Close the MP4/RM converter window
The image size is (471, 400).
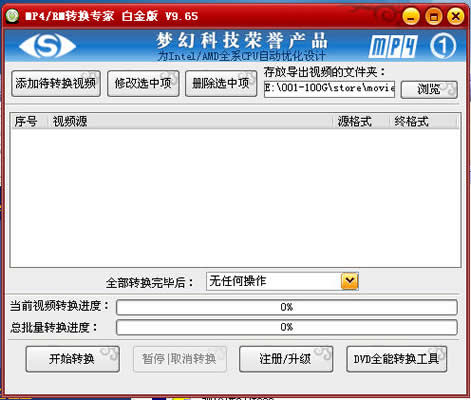click(x=455, y=16)
